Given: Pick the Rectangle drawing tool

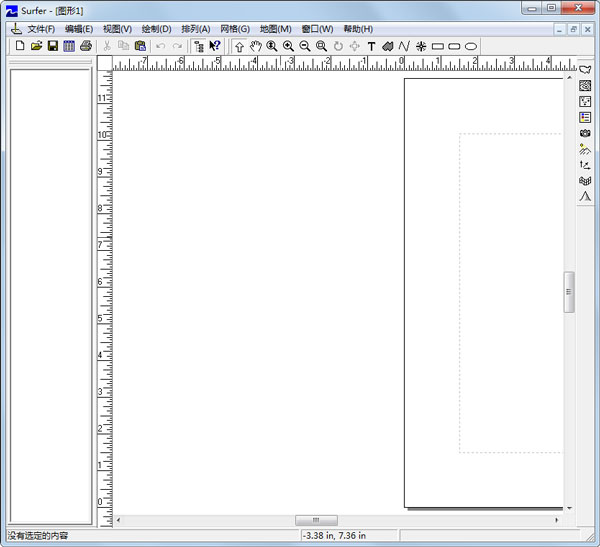Looking at the screenshot, I should [x=437, y=46].
